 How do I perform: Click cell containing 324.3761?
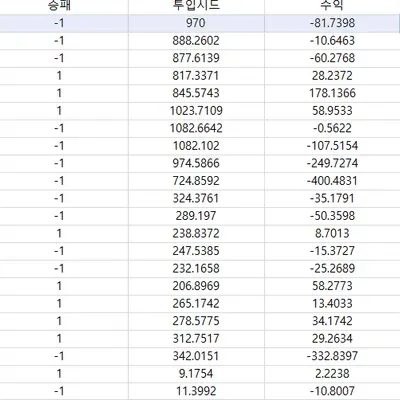coord(196,199)
